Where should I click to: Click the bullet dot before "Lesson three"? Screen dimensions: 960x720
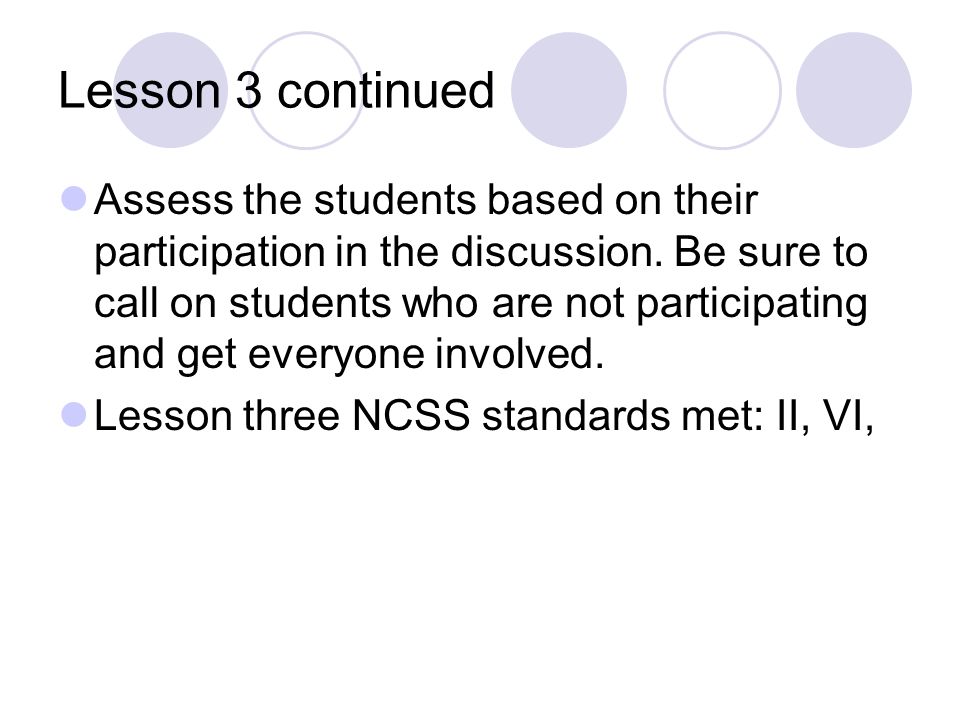point(74,414)
